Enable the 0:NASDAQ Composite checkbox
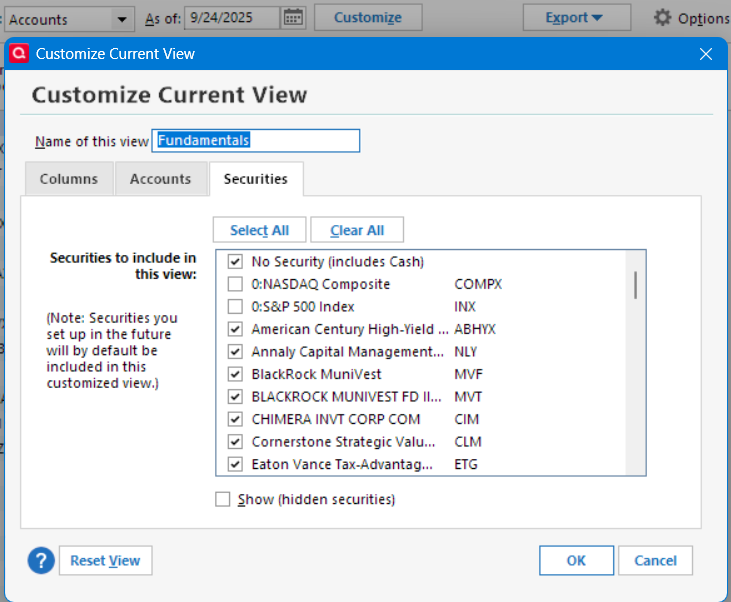 (235, 284)
